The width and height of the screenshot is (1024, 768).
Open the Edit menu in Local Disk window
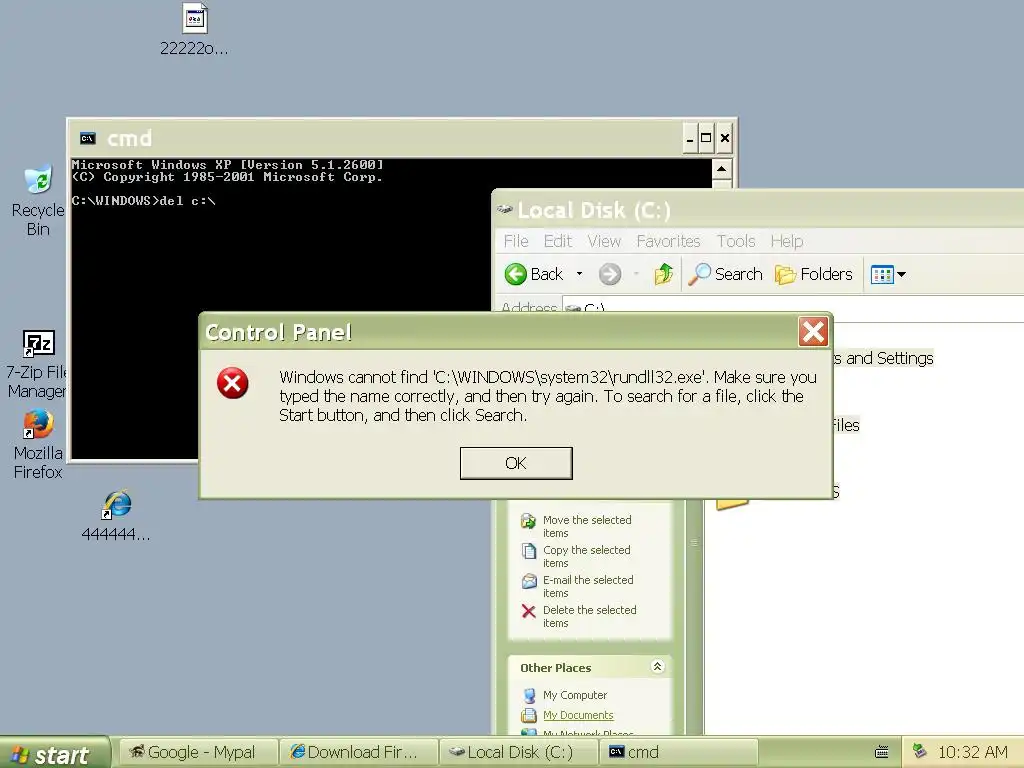point(558,241)
